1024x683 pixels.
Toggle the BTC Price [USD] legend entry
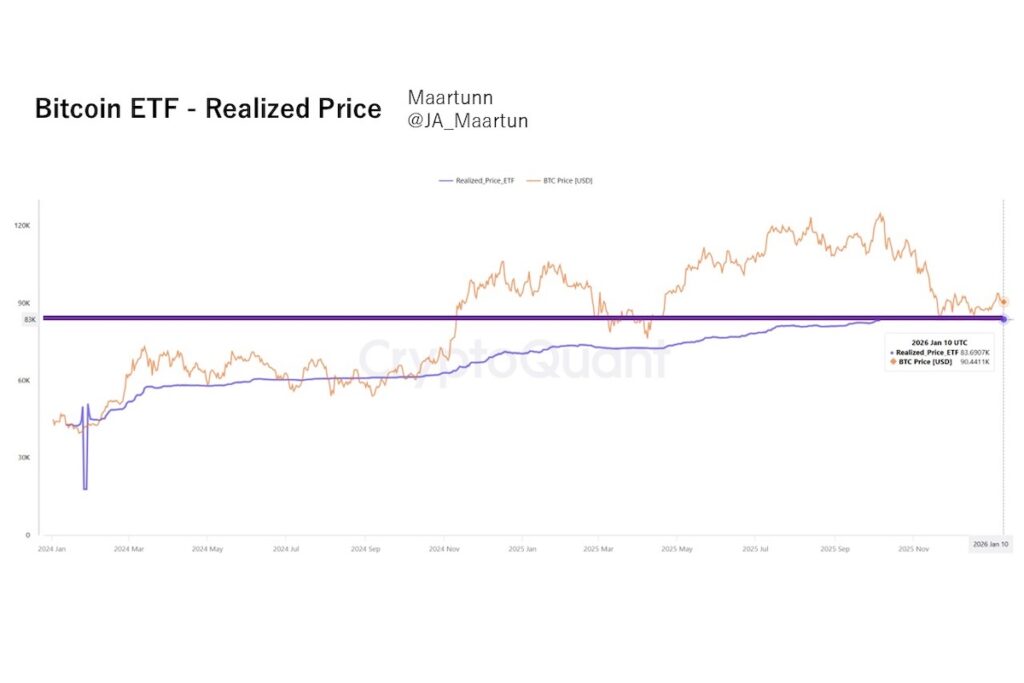(x=568, y=181)
